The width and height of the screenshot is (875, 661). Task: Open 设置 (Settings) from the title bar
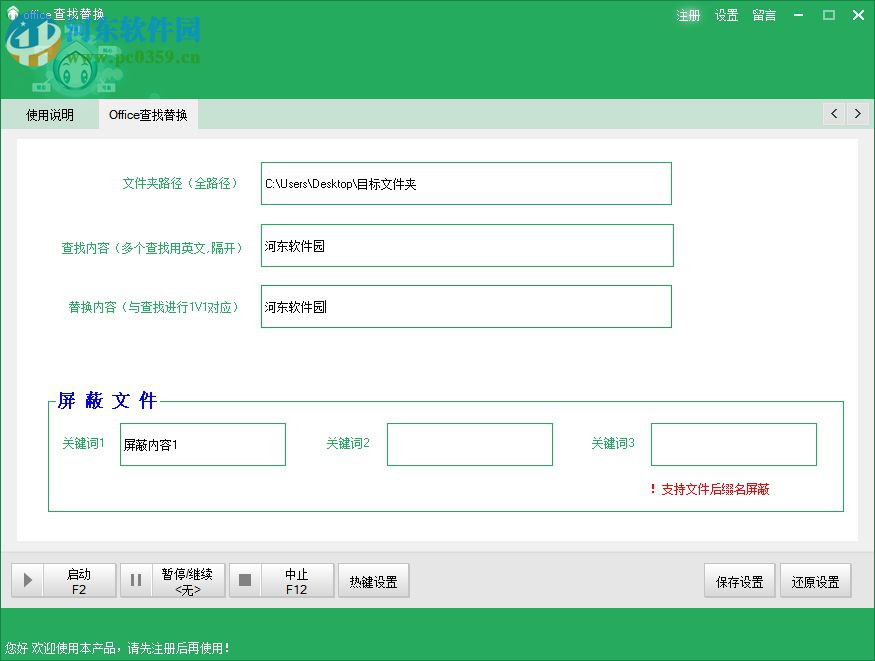(x=726, y=15)
